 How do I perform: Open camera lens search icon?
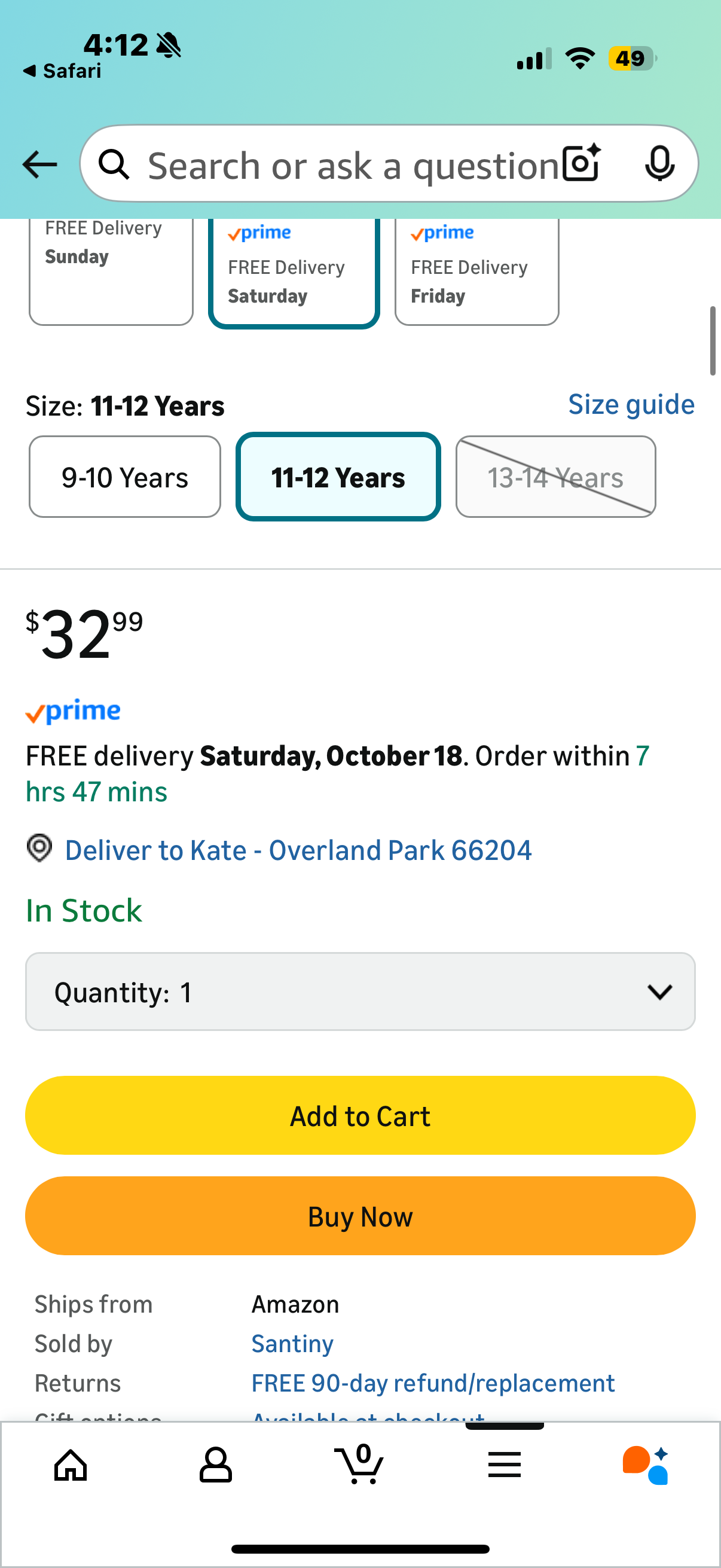(581, 163)
